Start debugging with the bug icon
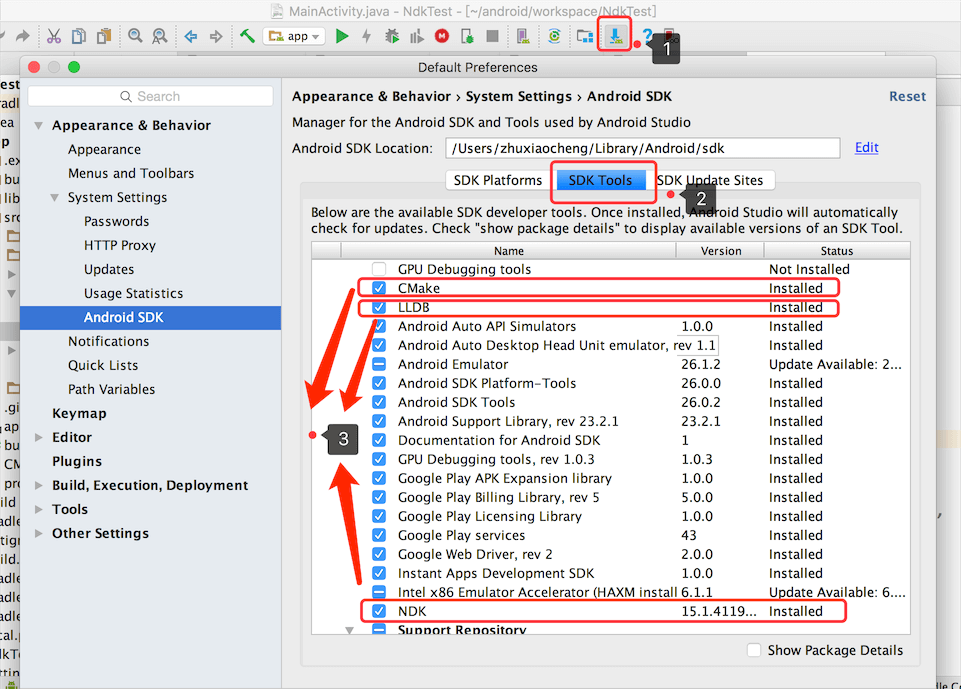The width and height of the screenshot is (961, 689). (x=392, y=37)
